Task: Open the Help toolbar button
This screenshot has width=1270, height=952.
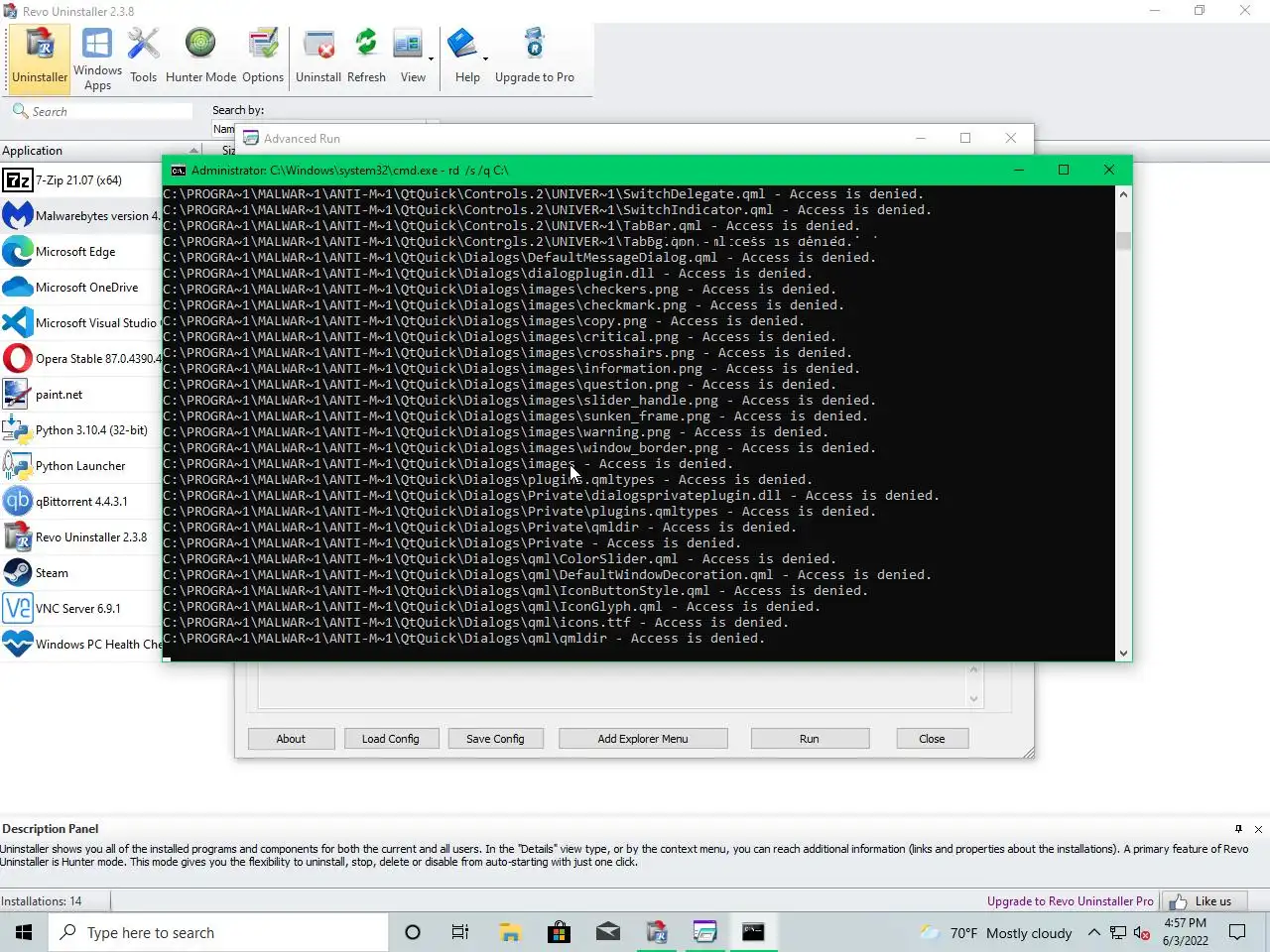Action: pyautogui.click(x=464, y=58)
